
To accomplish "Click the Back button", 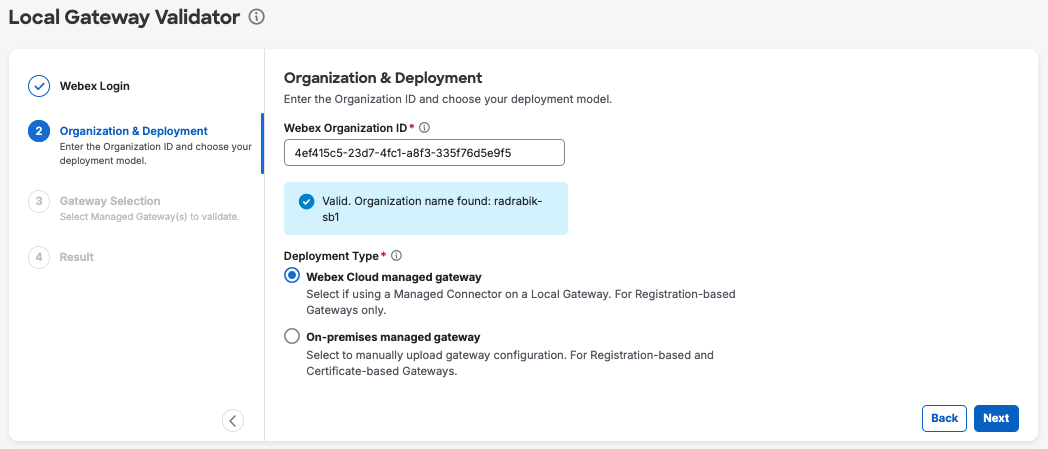I will pos(944,418).
